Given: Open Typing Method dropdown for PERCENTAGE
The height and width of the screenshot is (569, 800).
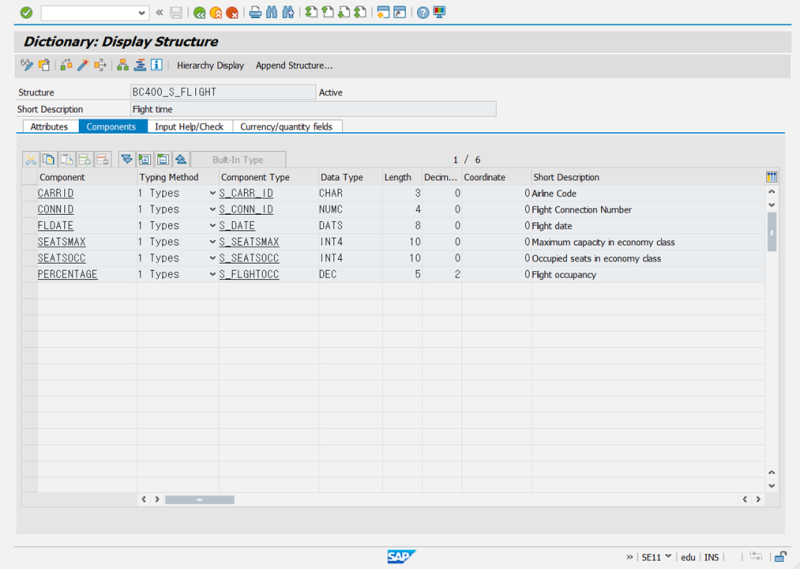Looking at the screenshot, I should 213,274.
